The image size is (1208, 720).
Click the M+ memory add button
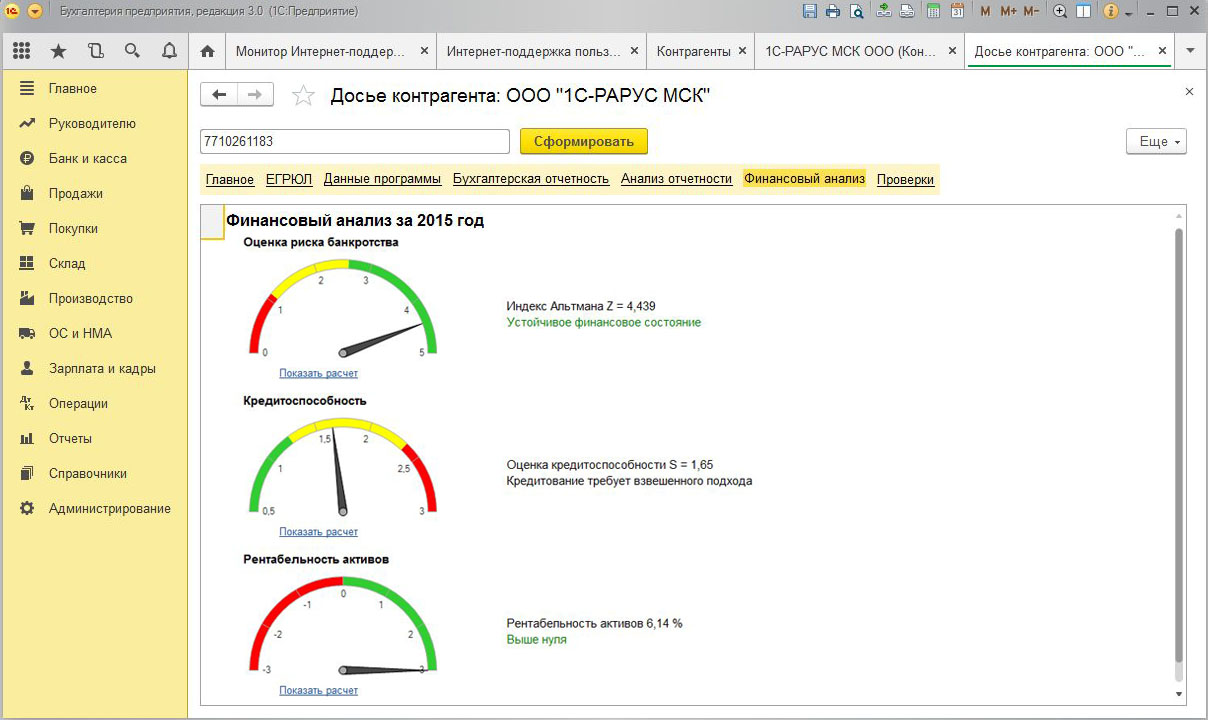click(x=1008, y=12)
